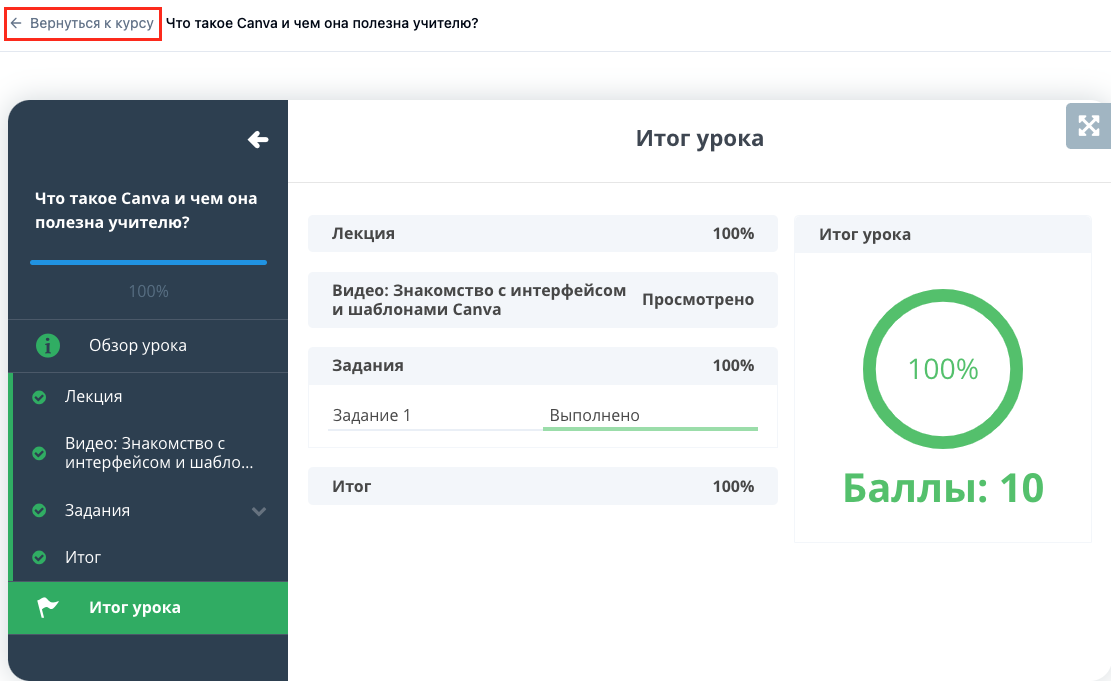Click the Выполнено status text
Viewport: 1111px width, 681px height.
(594, 415)
